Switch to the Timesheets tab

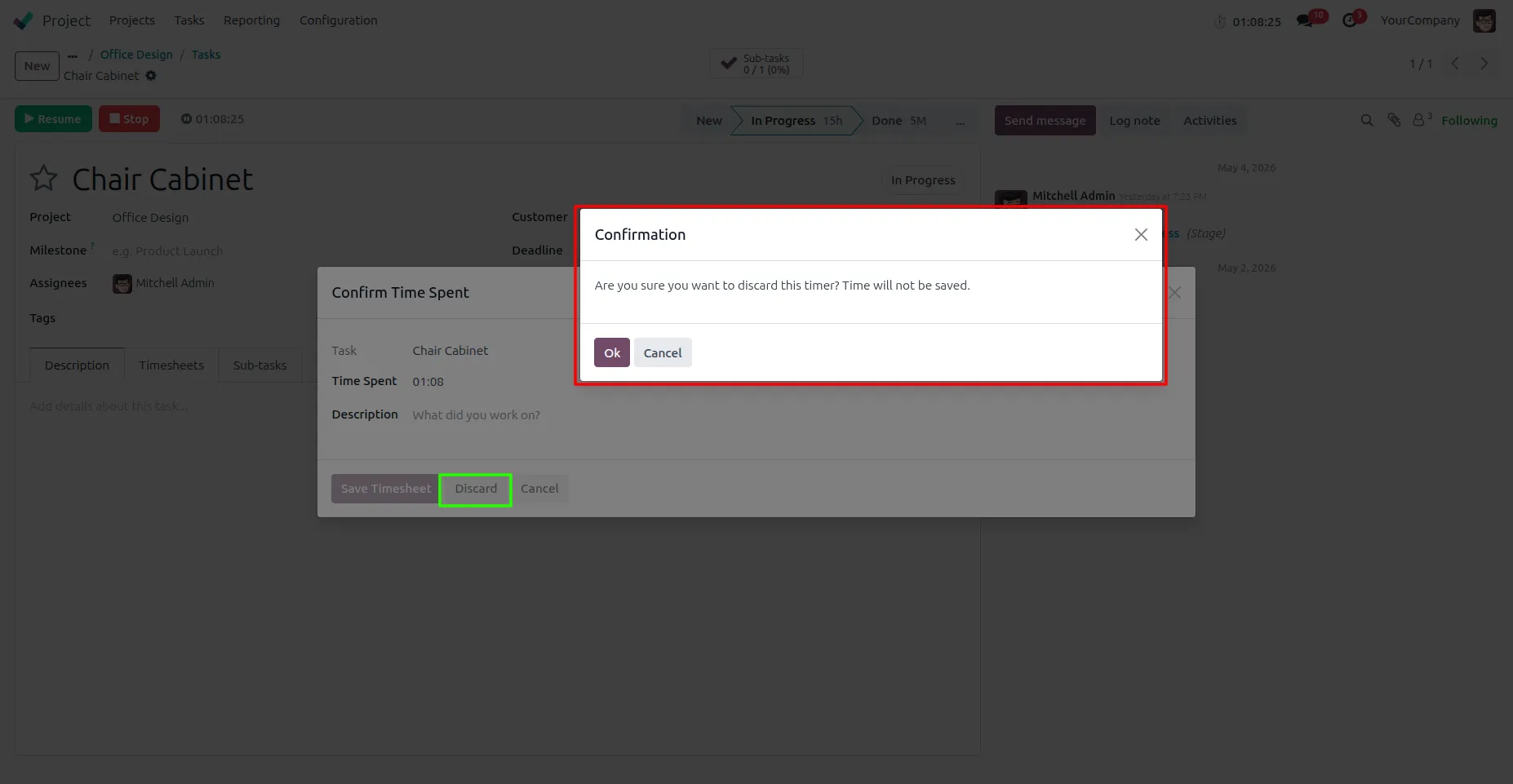(x=171, y=365)
